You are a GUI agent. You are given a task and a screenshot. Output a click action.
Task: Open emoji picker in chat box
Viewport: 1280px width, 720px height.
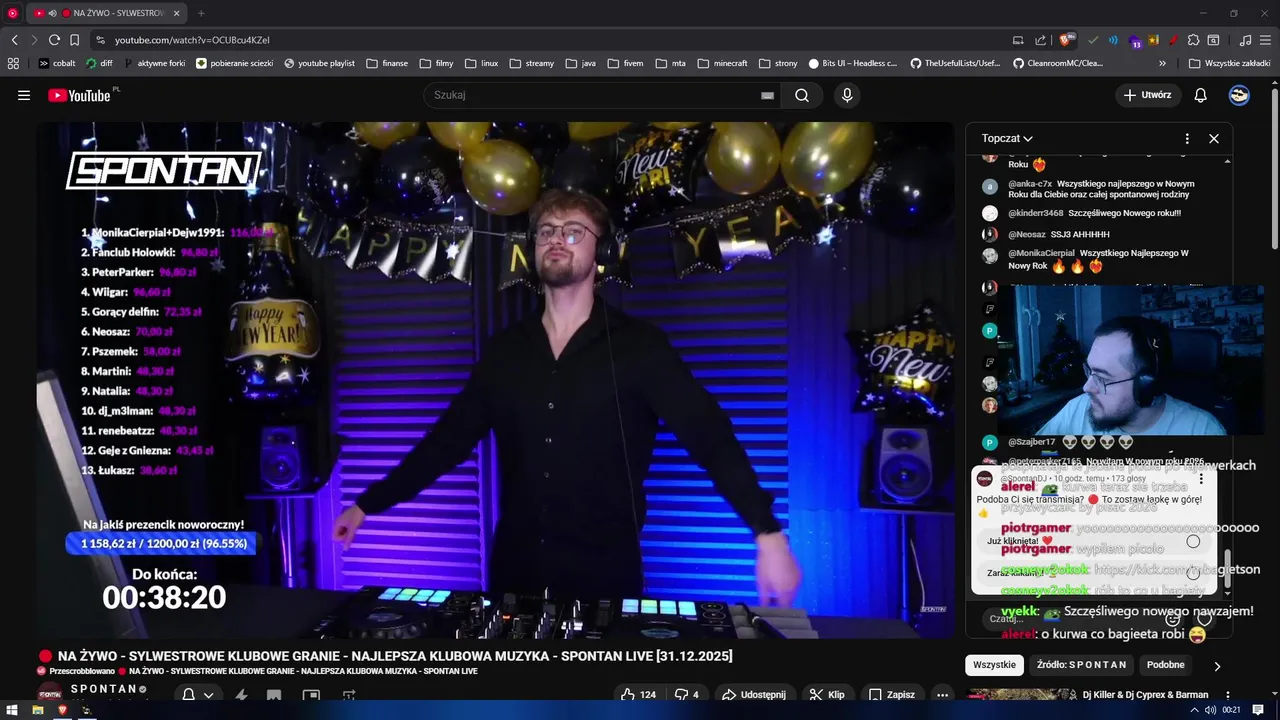tap(1173, 619)
